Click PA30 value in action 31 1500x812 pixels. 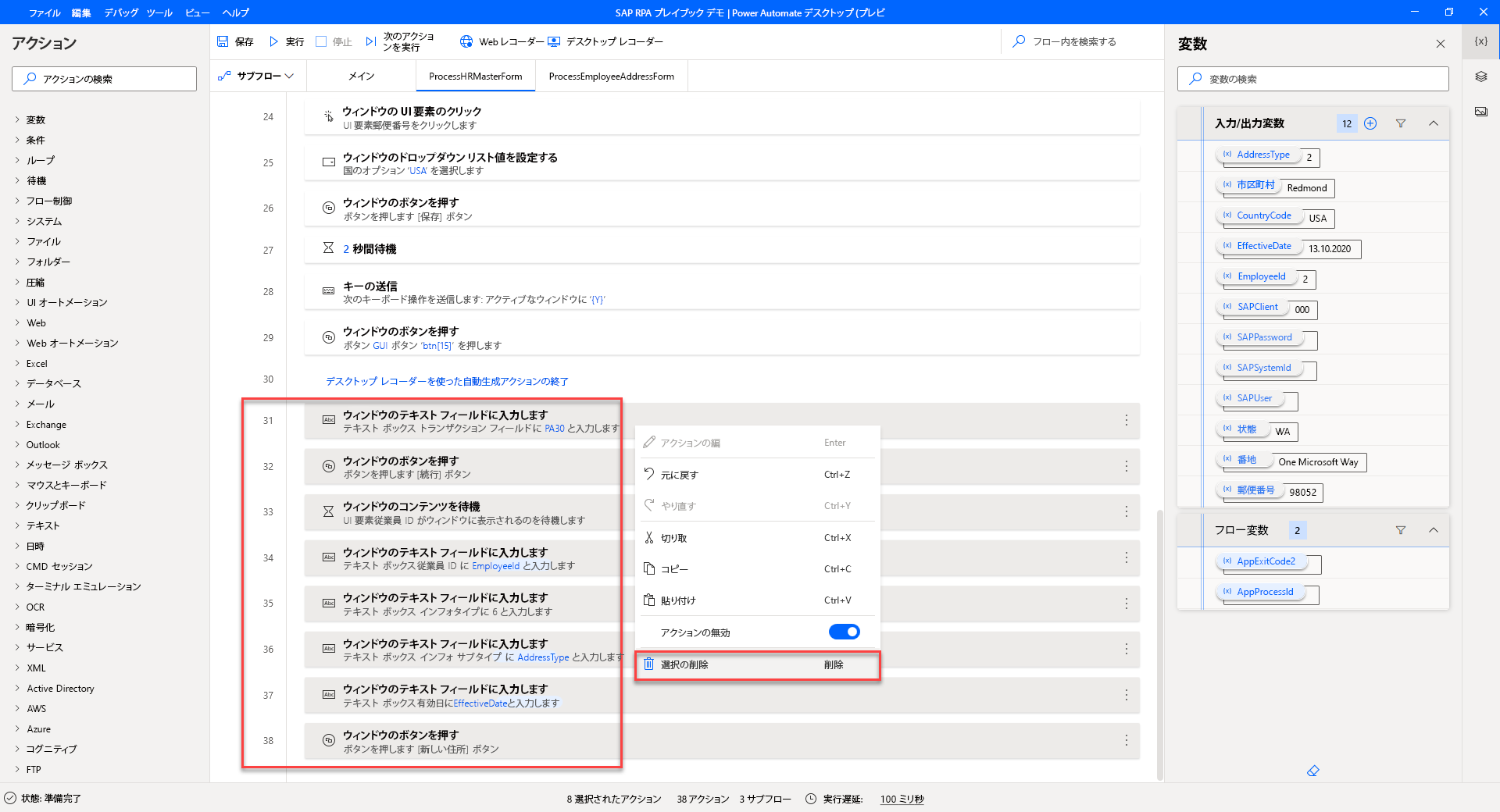554,429
